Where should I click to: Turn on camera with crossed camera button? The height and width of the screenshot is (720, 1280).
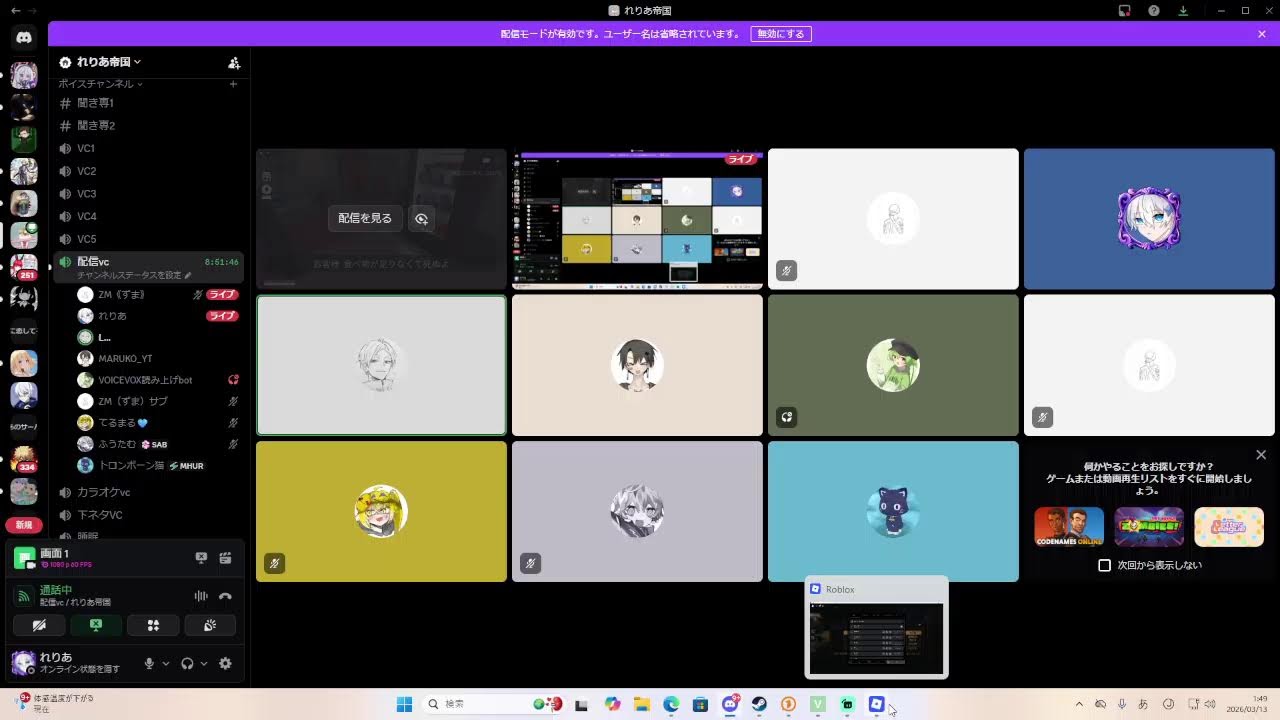[x=39, y=625]
